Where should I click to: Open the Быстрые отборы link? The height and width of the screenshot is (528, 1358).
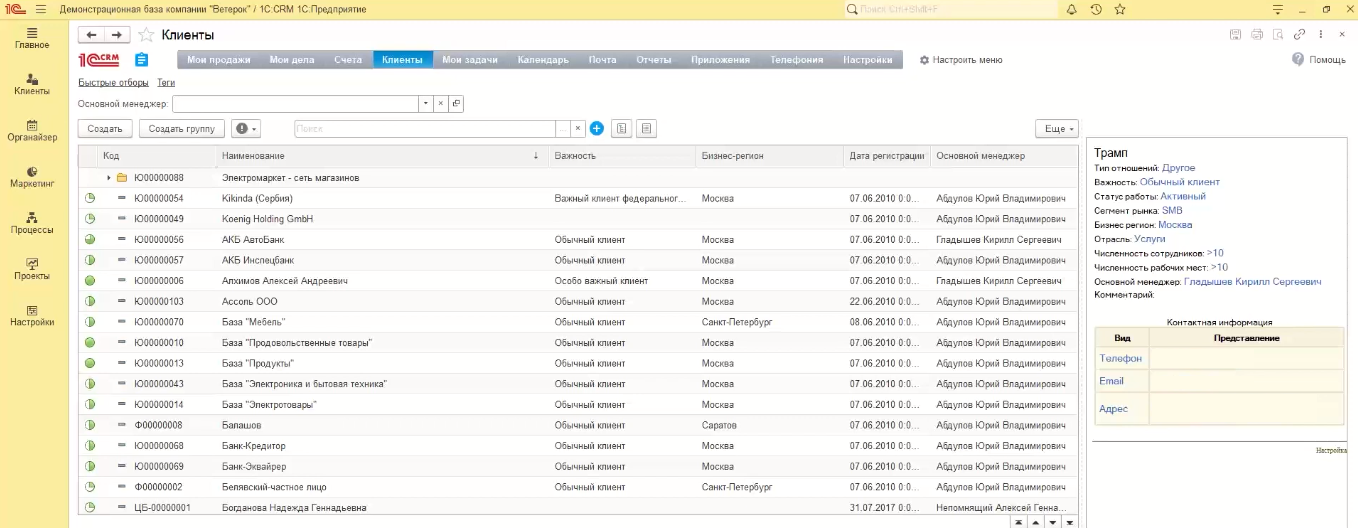(x=113, y=83)
